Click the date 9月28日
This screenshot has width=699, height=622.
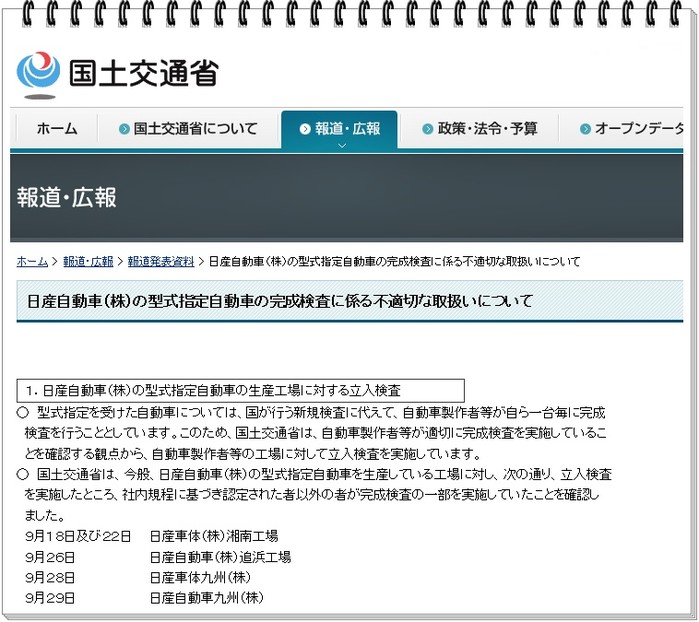pyautogui.click(x=50, y=578)
